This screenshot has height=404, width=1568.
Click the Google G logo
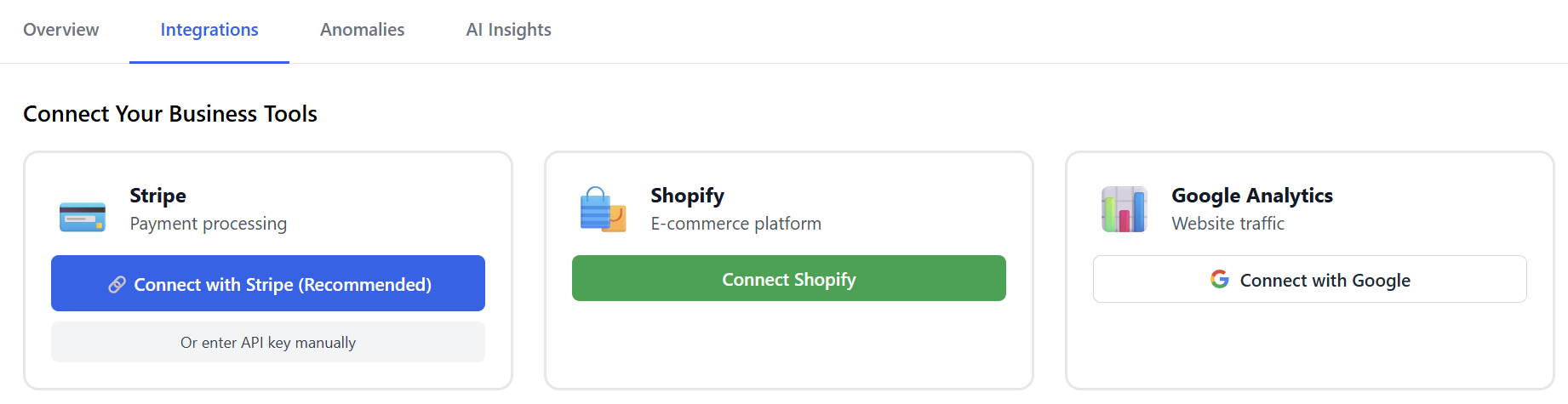coord(1219,280)
